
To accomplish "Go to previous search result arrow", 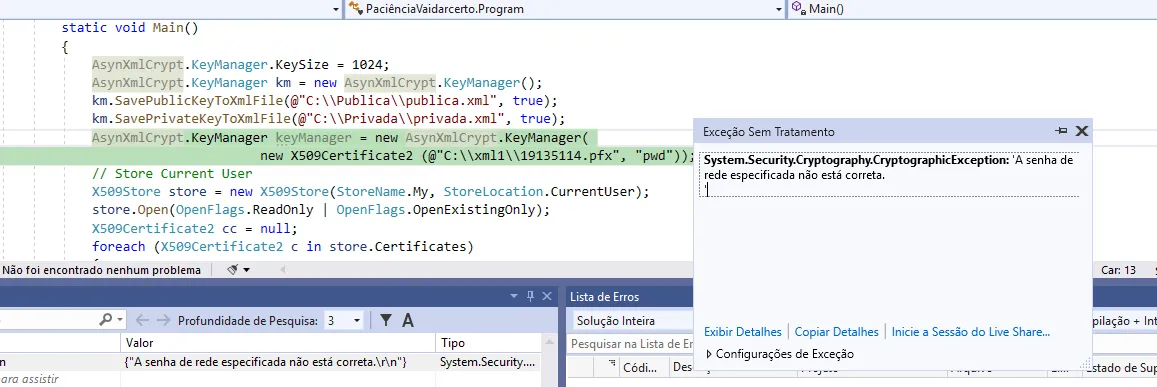I will click(x=142, y=320).
